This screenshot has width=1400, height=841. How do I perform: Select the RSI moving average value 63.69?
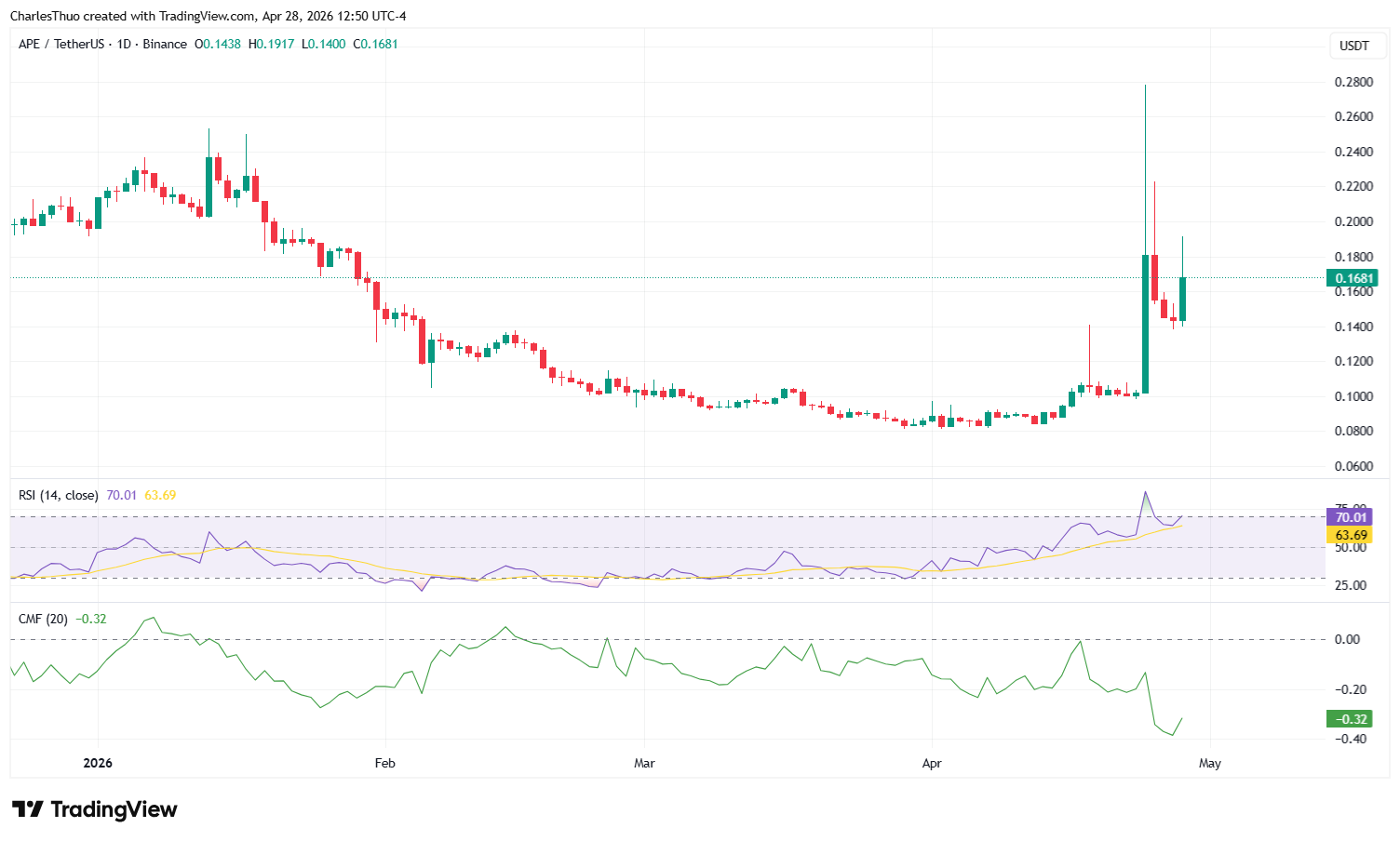click(158, 495)
